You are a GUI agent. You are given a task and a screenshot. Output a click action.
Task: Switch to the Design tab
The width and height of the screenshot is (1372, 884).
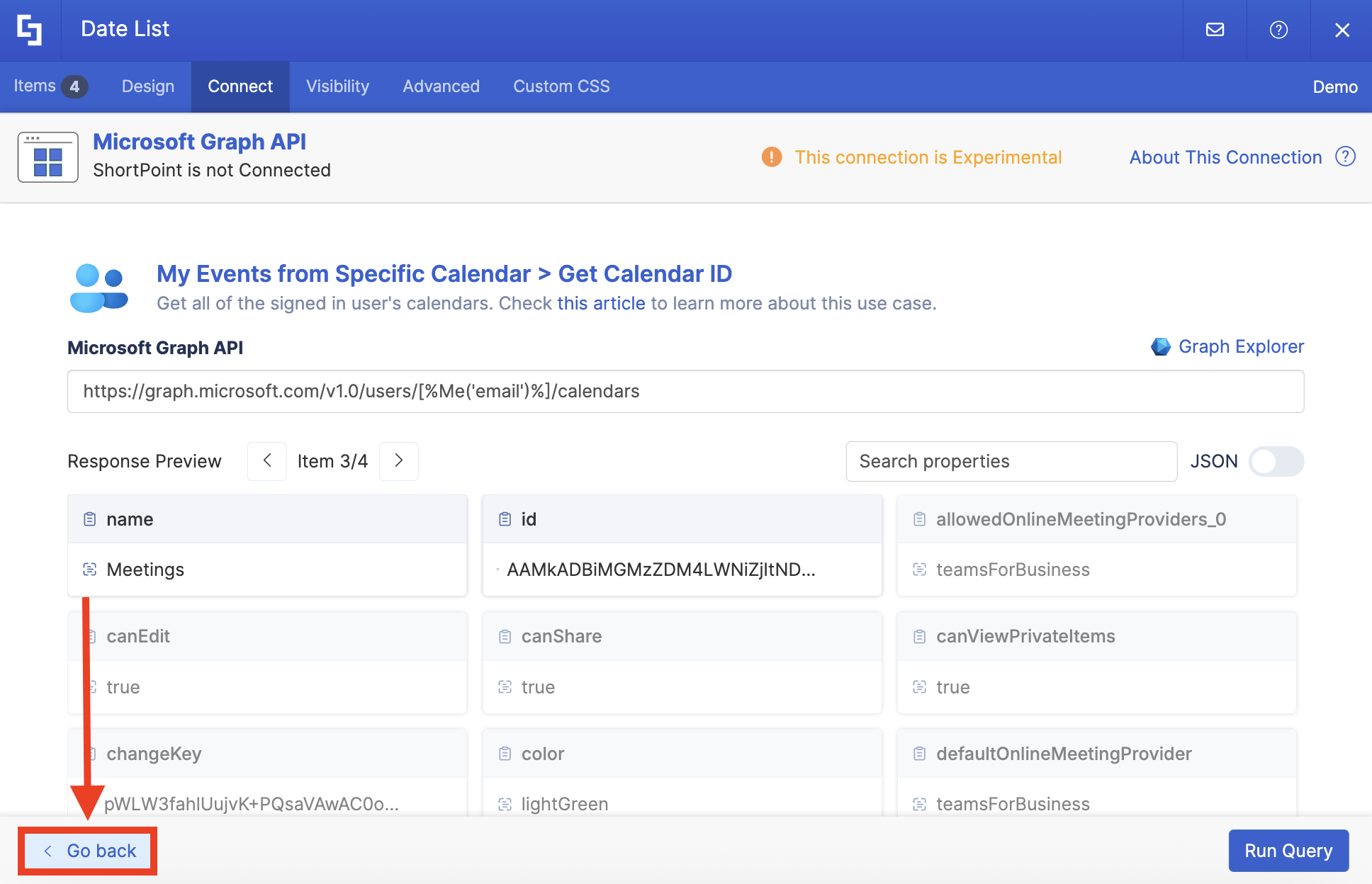tap(147, 86)
